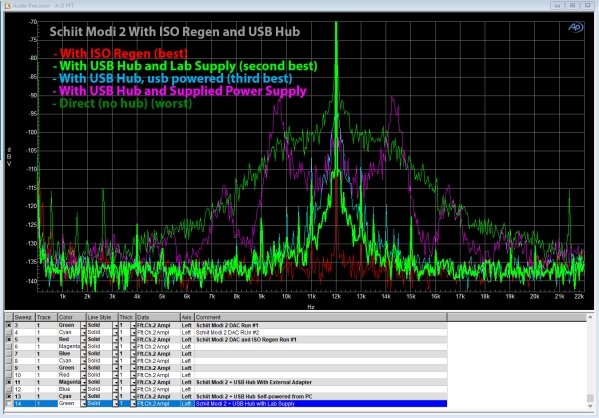Uncheck the display checkbox for sweep 13
The width and height of the screenshot is (599, 418).
(x=9, y=396)
